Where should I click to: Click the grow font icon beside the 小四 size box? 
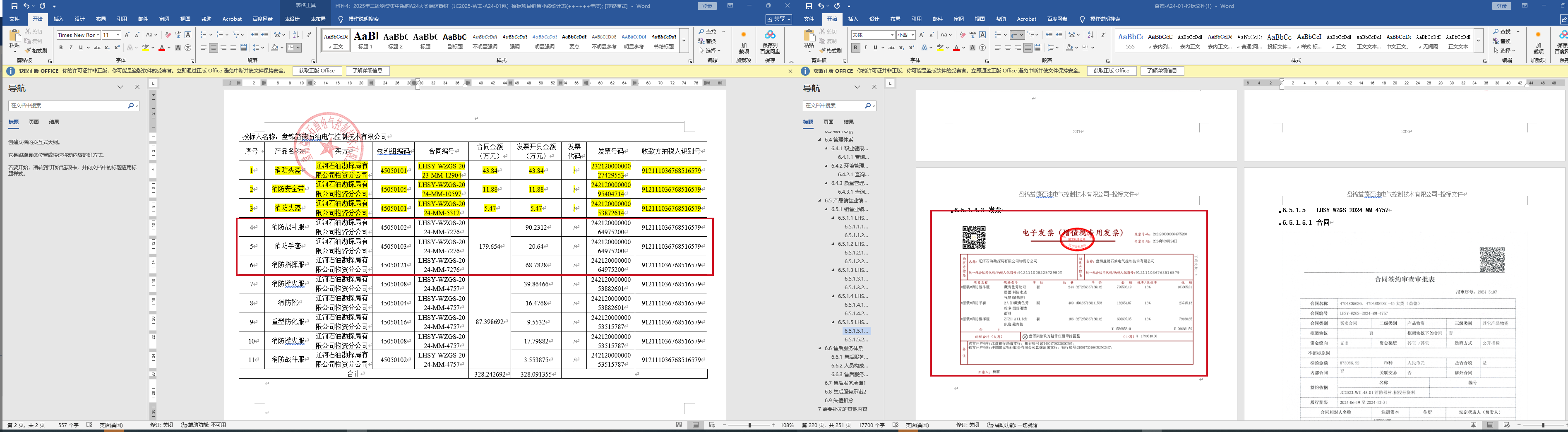point(922,35)
